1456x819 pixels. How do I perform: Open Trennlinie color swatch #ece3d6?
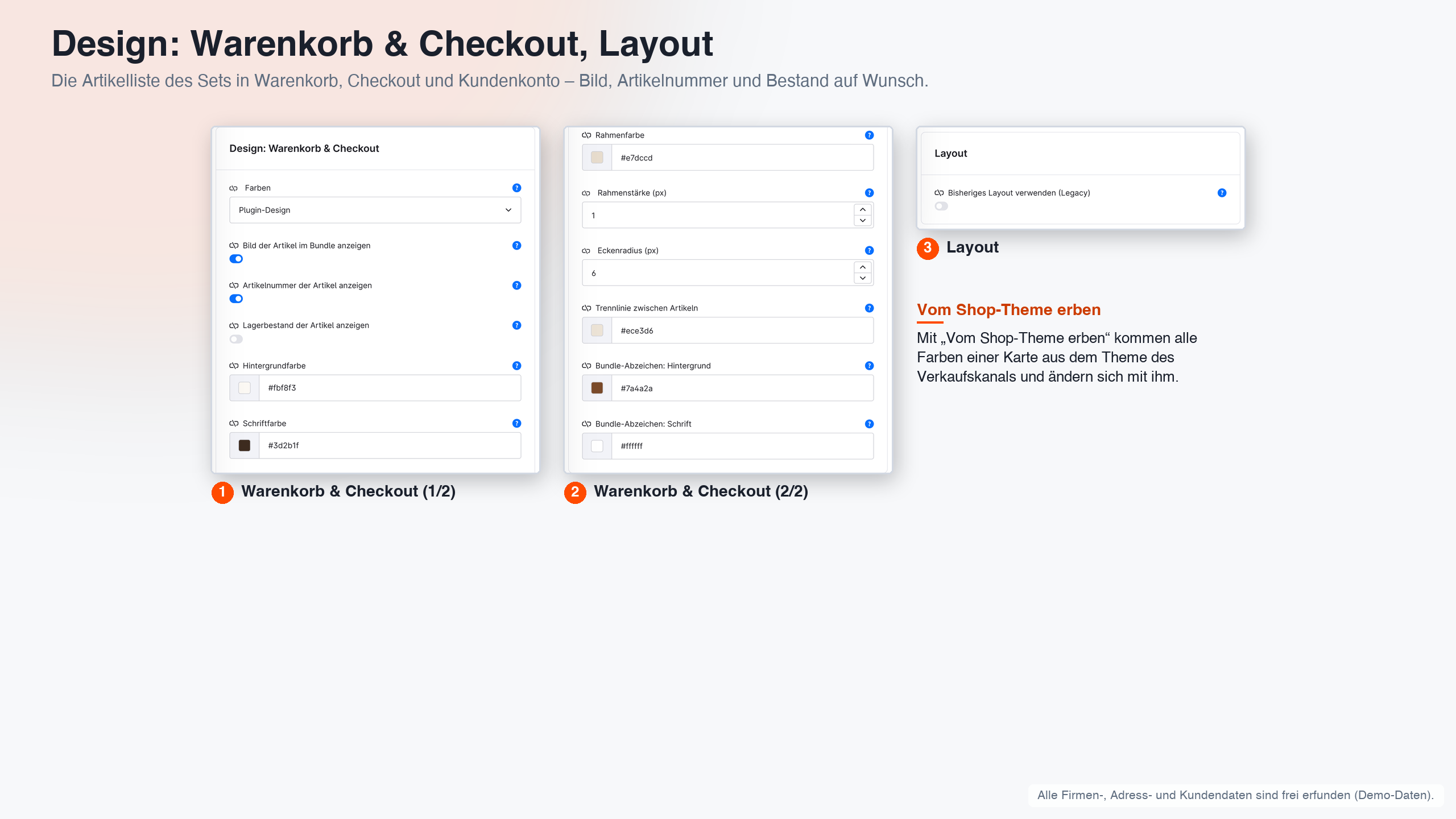(597, 330)
